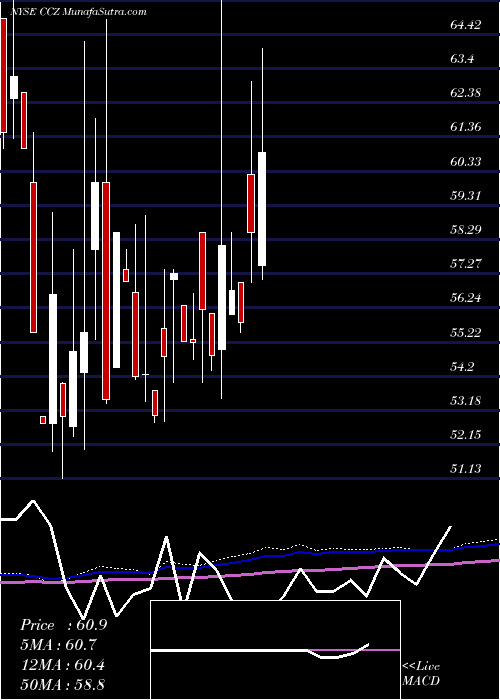Click the 55.22 price axis label
500x700 pixels.
pos(466,332)
